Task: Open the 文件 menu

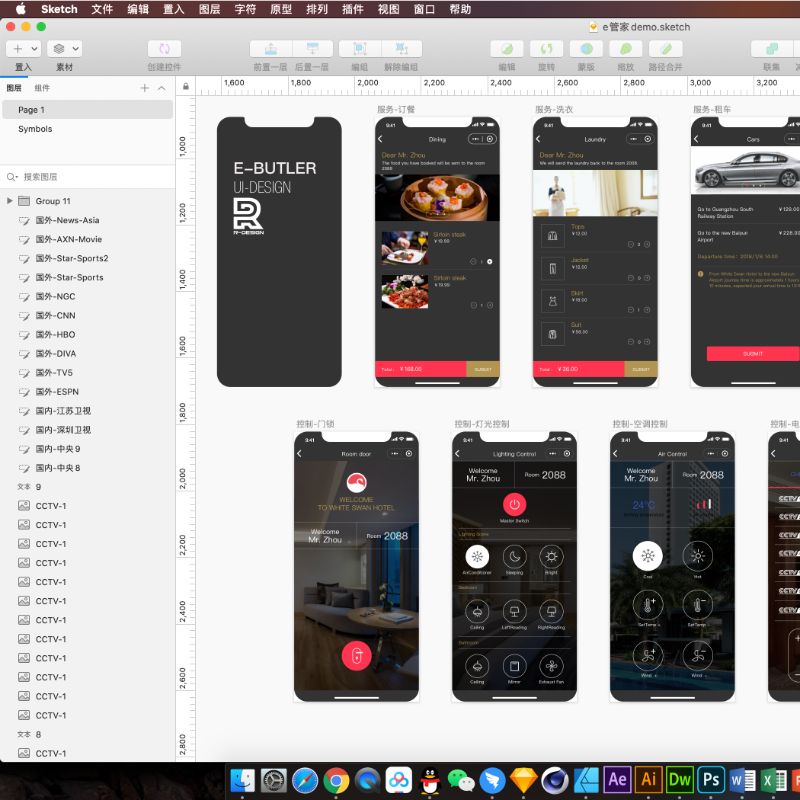Action: 102,9
